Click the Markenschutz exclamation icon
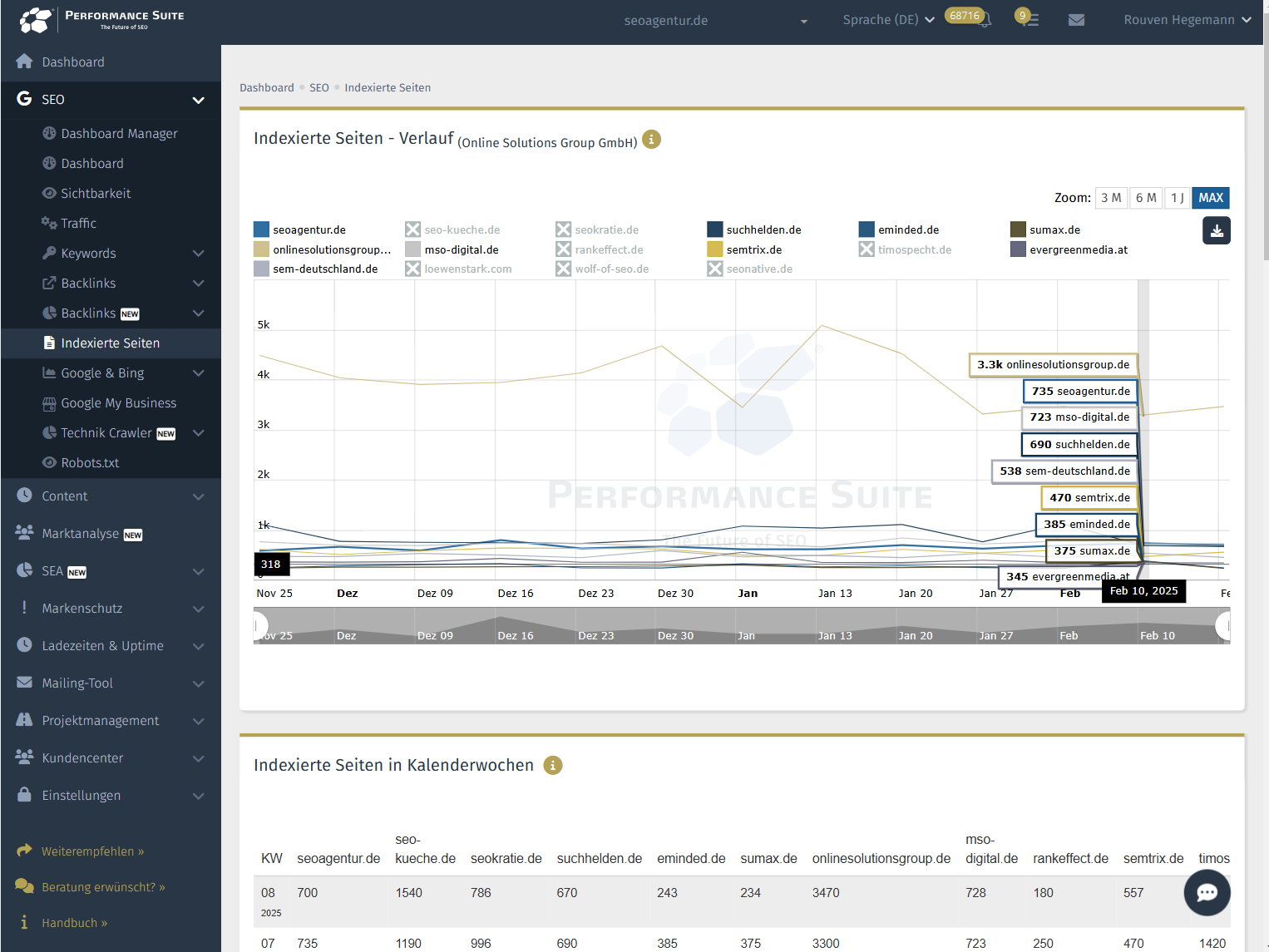The width and height of the screenshot is (1269, 952). [x=24, y=608]
